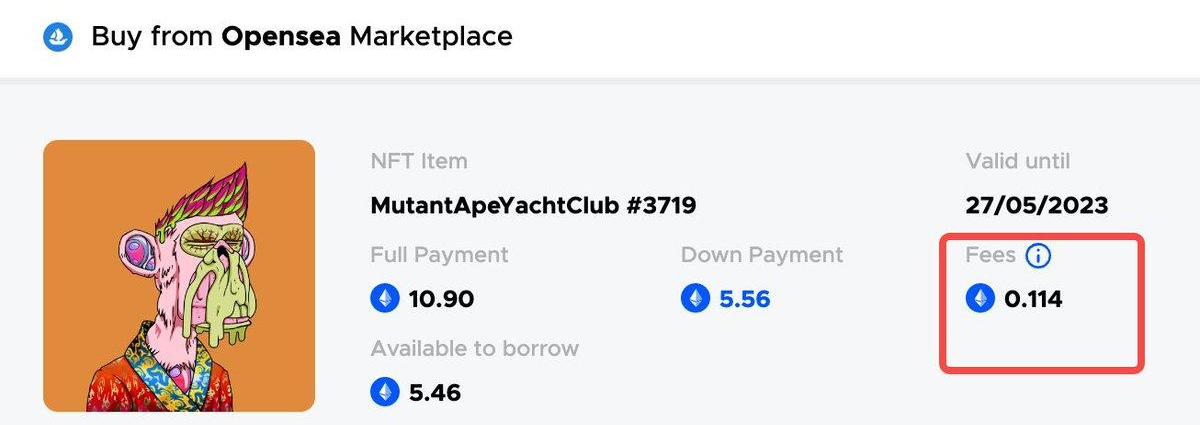The width and height of the screenshot is (1200, 425).
Task: Click Ethereum icon beside 0.114 fee amount
Action: (980, 298)
